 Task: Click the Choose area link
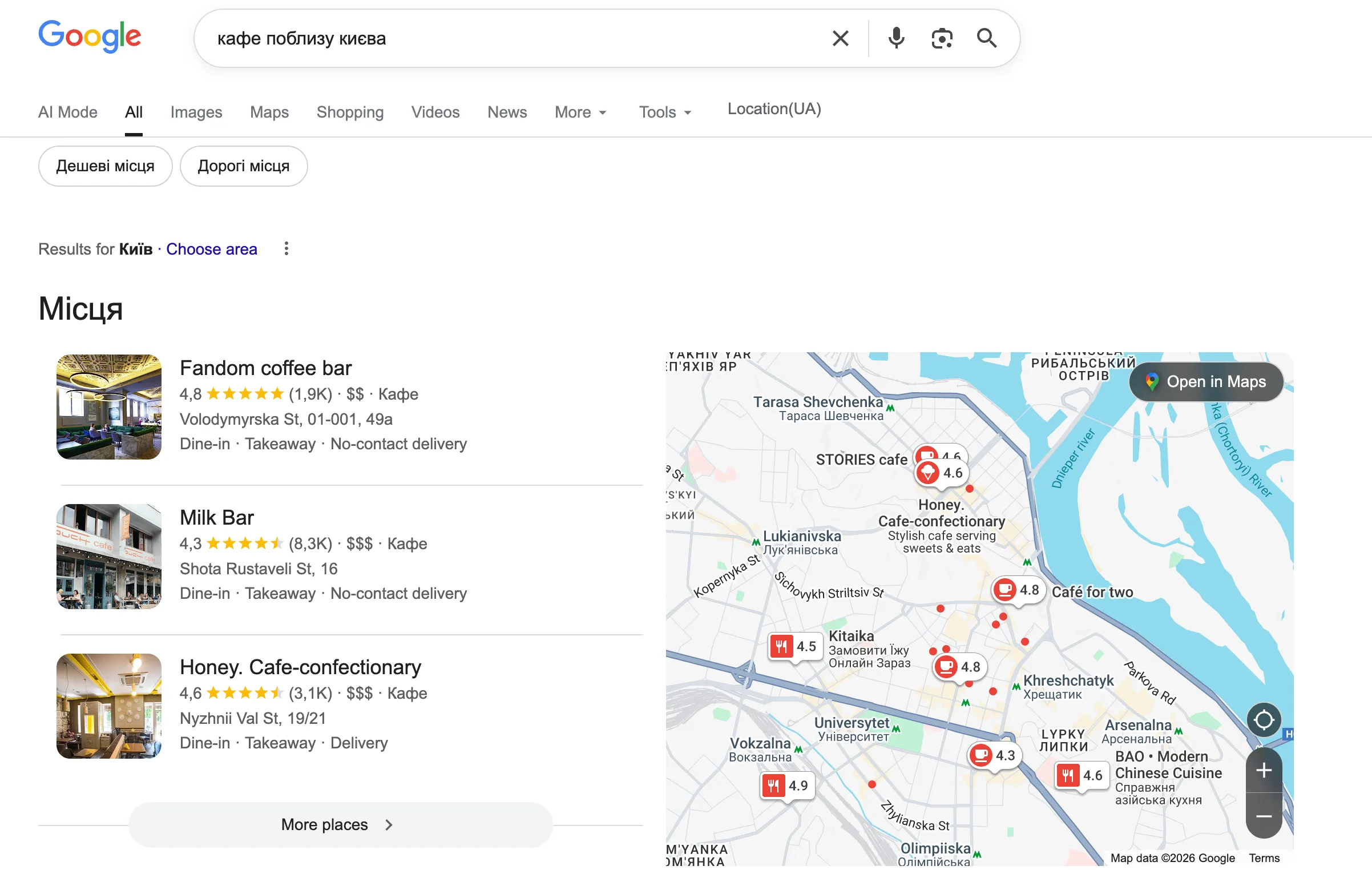point(211,249)
